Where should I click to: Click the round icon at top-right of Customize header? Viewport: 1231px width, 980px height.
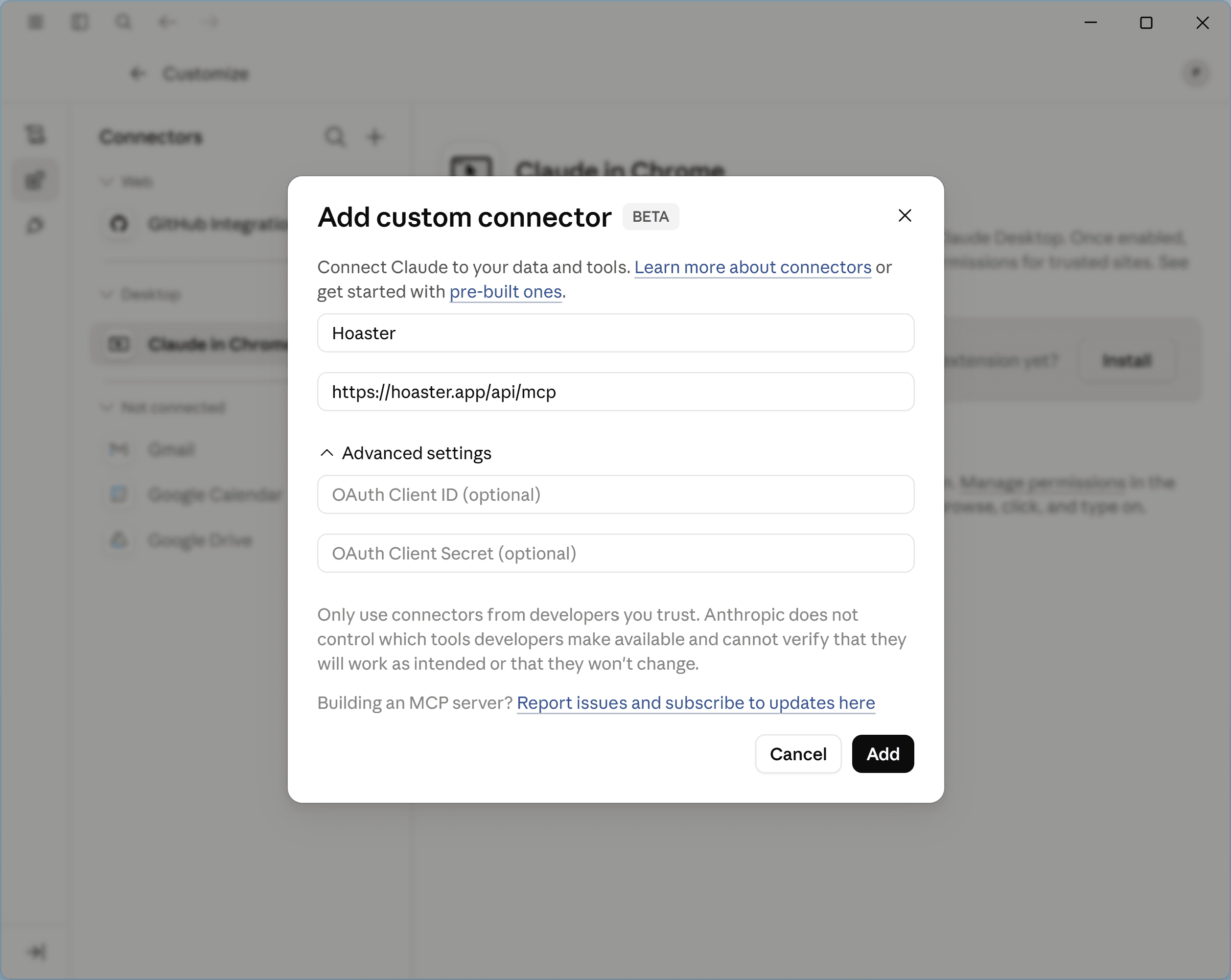(x=1196, y=72)
